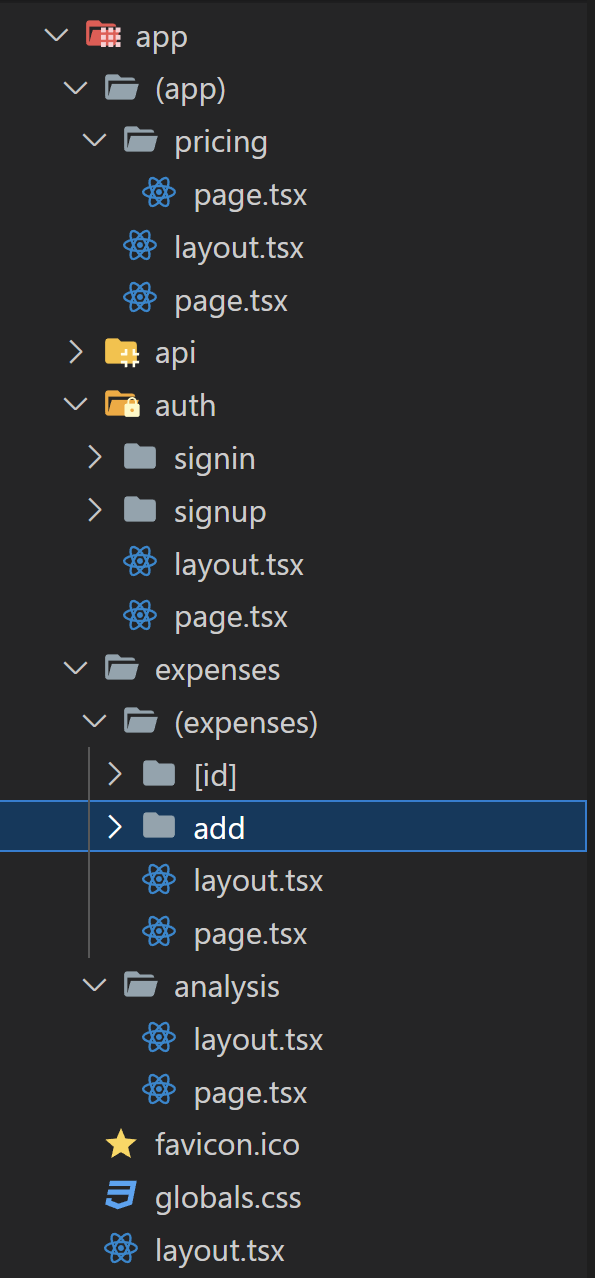Collapse the analysis folder chevron
The width and height of the screenshot is (595, 1278).
click(x=95, y=986)
